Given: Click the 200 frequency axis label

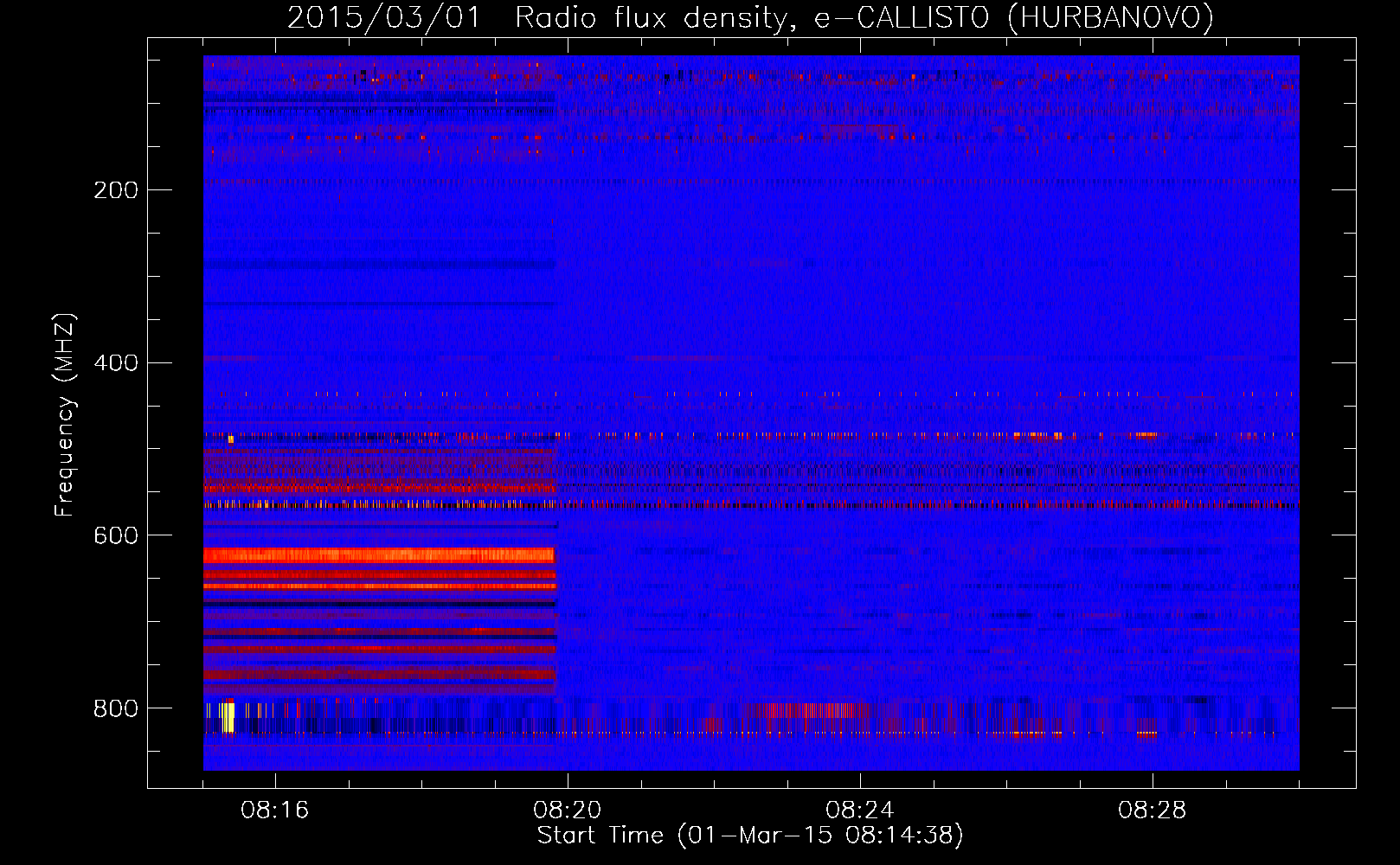Looking at the screenshot, I should 116,190.
